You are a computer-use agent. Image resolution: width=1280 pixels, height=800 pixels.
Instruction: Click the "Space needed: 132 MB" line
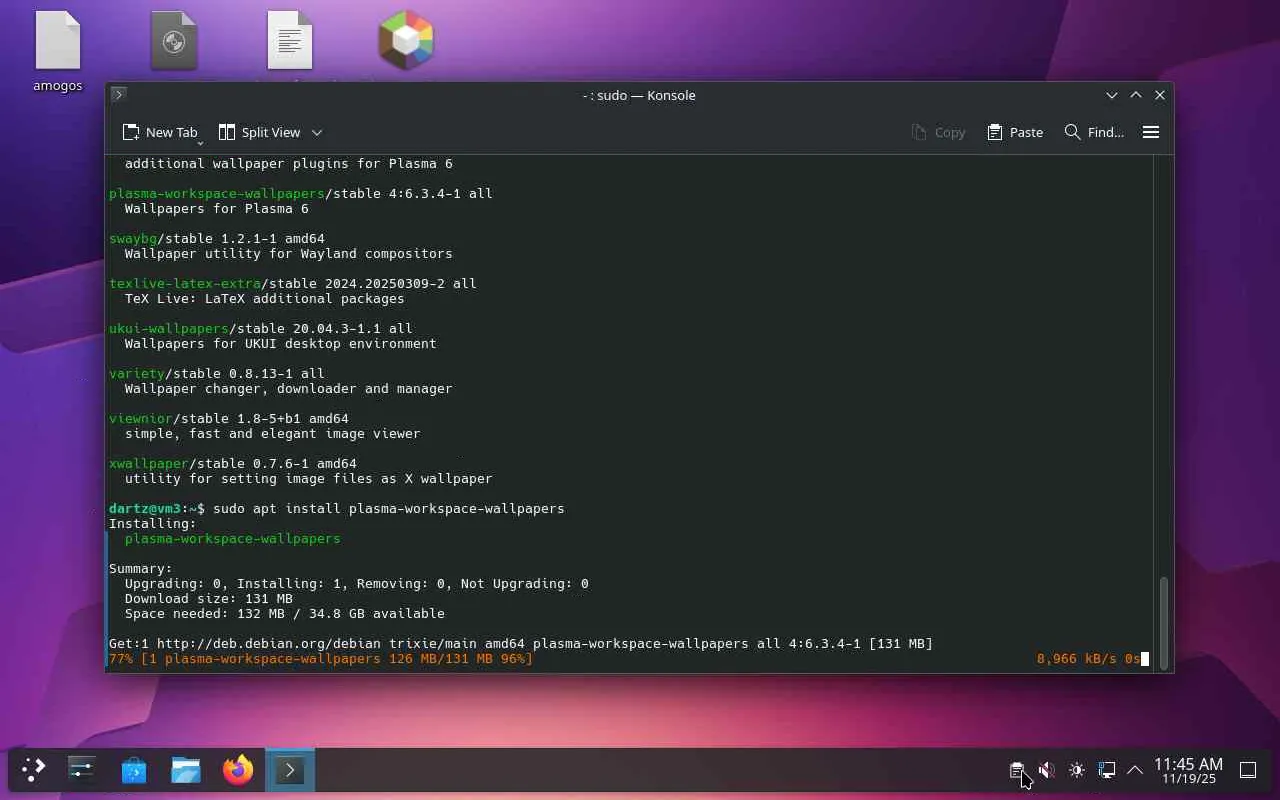coord(285,614)
